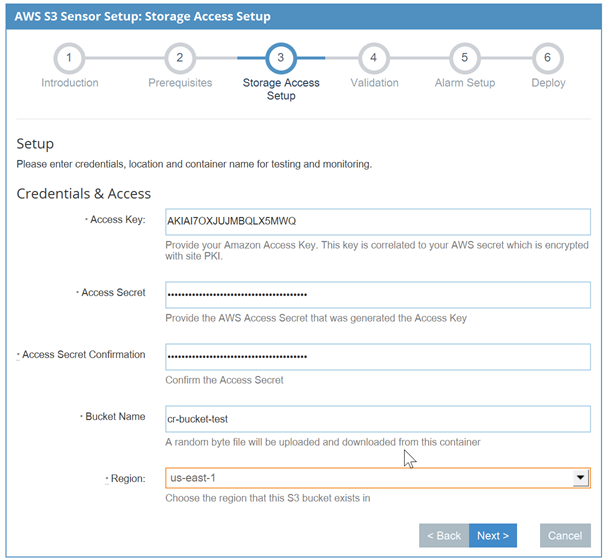This screenshot has height=560, width=608.
Task: Click the 'Validation' step label
Action: pos(375,83)
